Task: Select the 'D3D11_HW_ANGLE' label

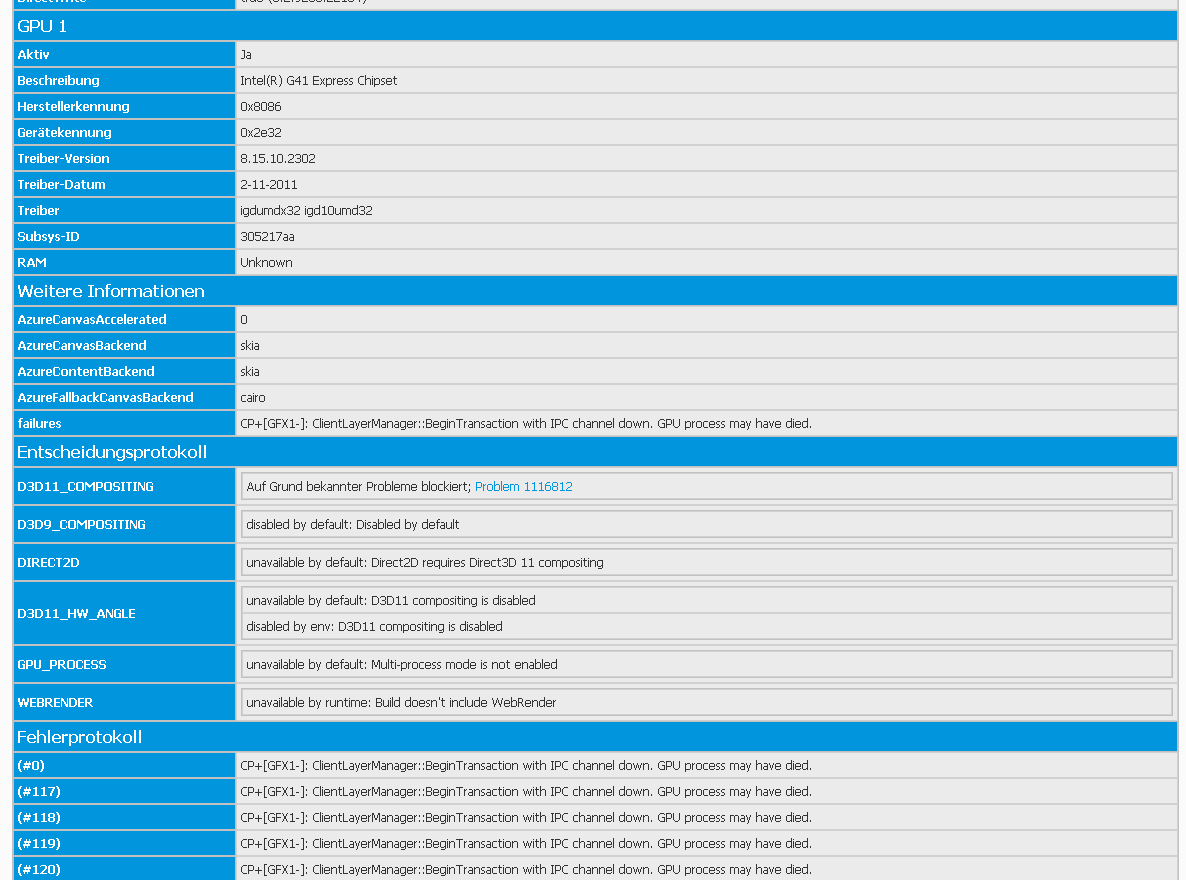Action: [x=76, y=614]
